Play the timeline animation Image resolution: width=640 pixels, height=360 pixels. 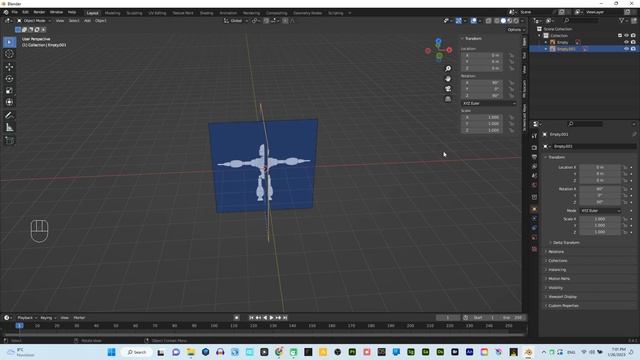(x=271, y=318)
